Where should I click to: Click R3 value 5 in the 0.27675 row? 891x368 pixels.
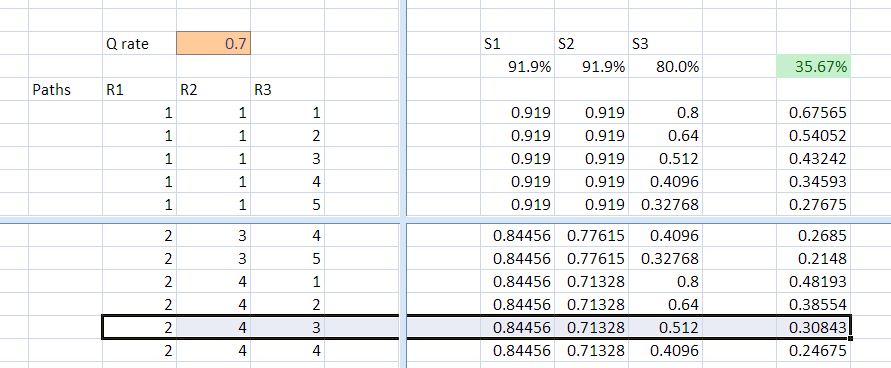pos(288,204)
